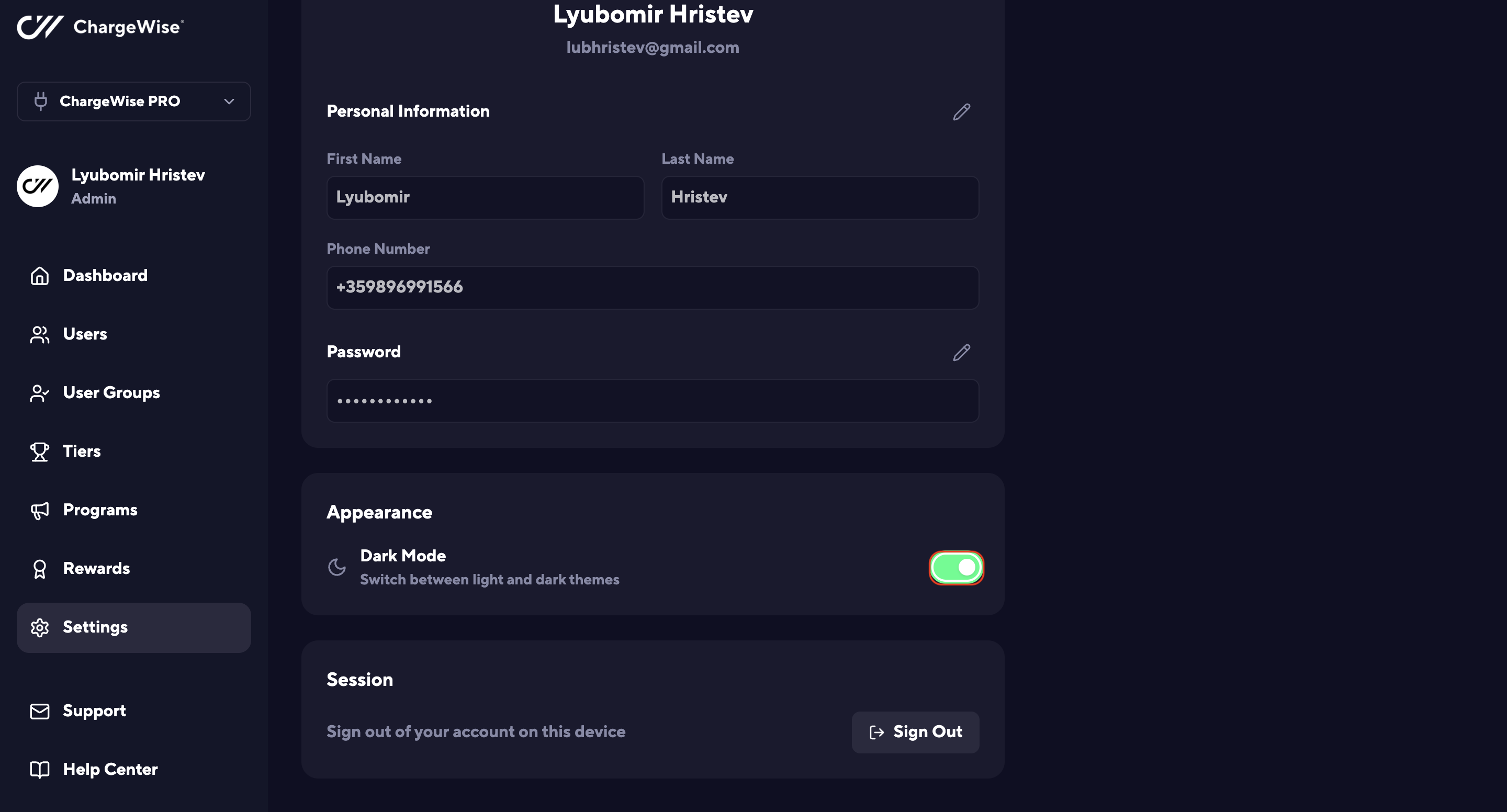The height and width of the screenshot is (812, 1507).
Task: Click the chevron on the workspace selector
Action: [x=229, y=102]
